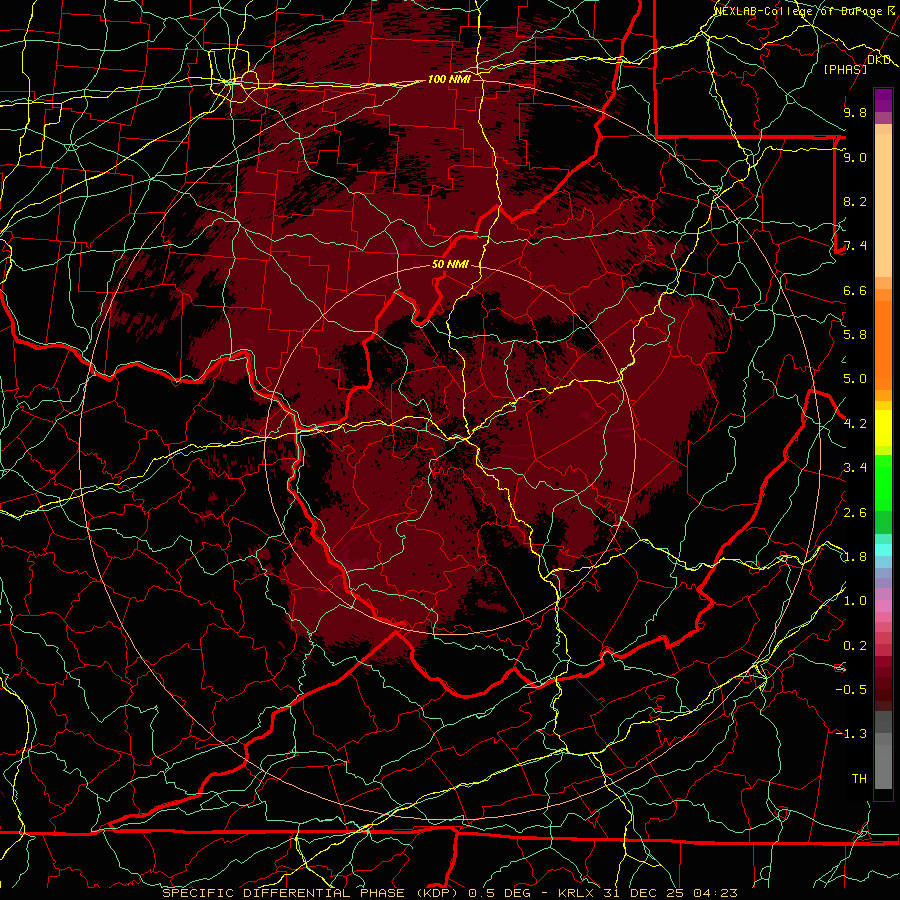Click the [PHAS] unit label
900x900 pixels.
(x=845, y=69)
